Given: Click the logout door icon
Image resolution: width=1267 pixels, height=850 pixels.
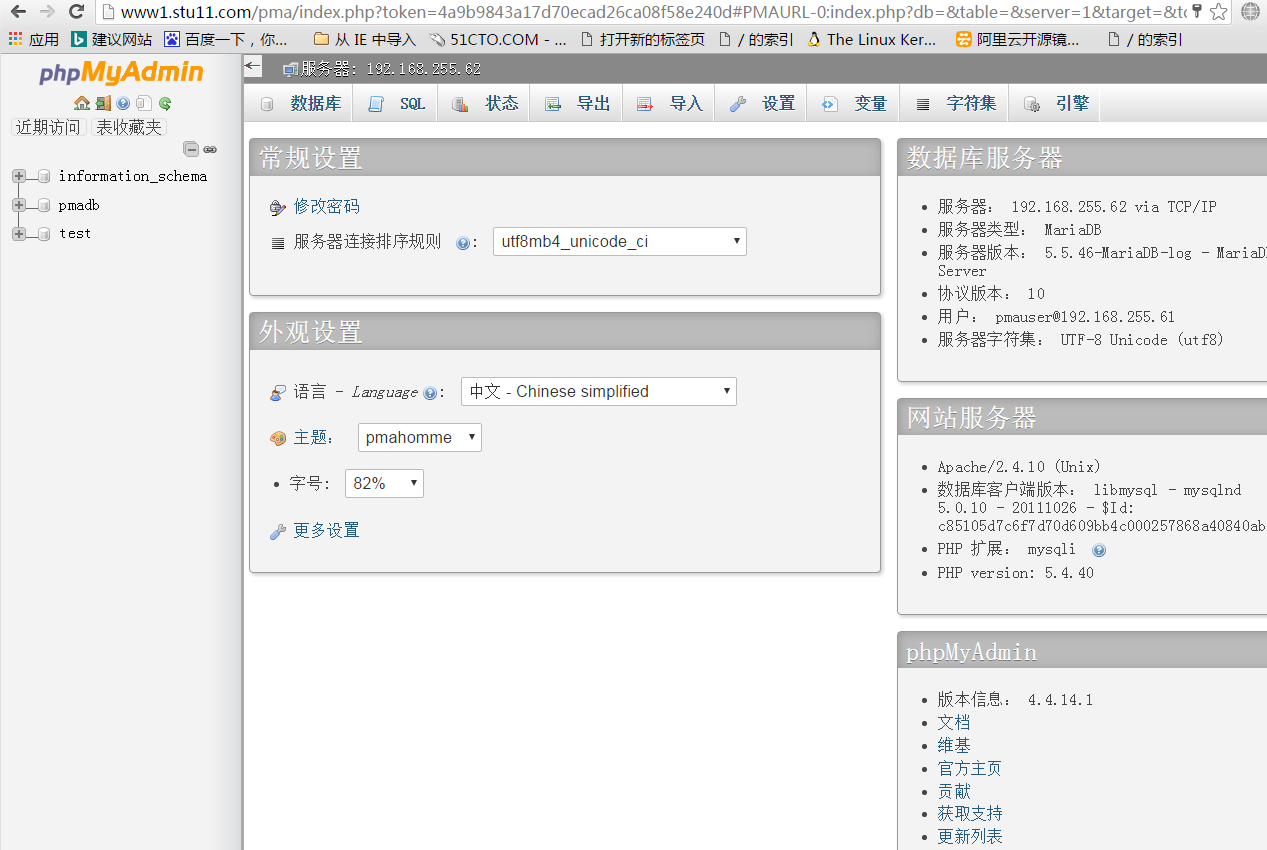Looking at the screenshot, I should [103, 103].
